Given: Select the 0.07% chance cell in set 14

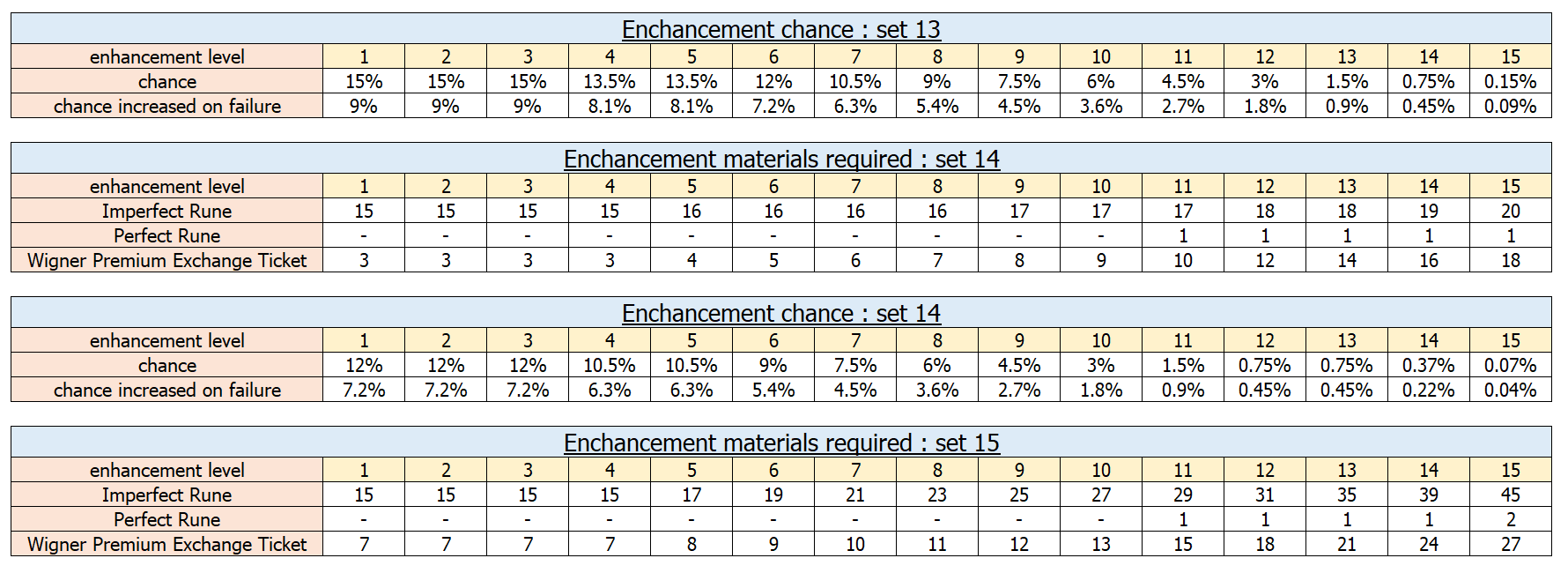Looking at the screenshot, I should coord(1510,365).
